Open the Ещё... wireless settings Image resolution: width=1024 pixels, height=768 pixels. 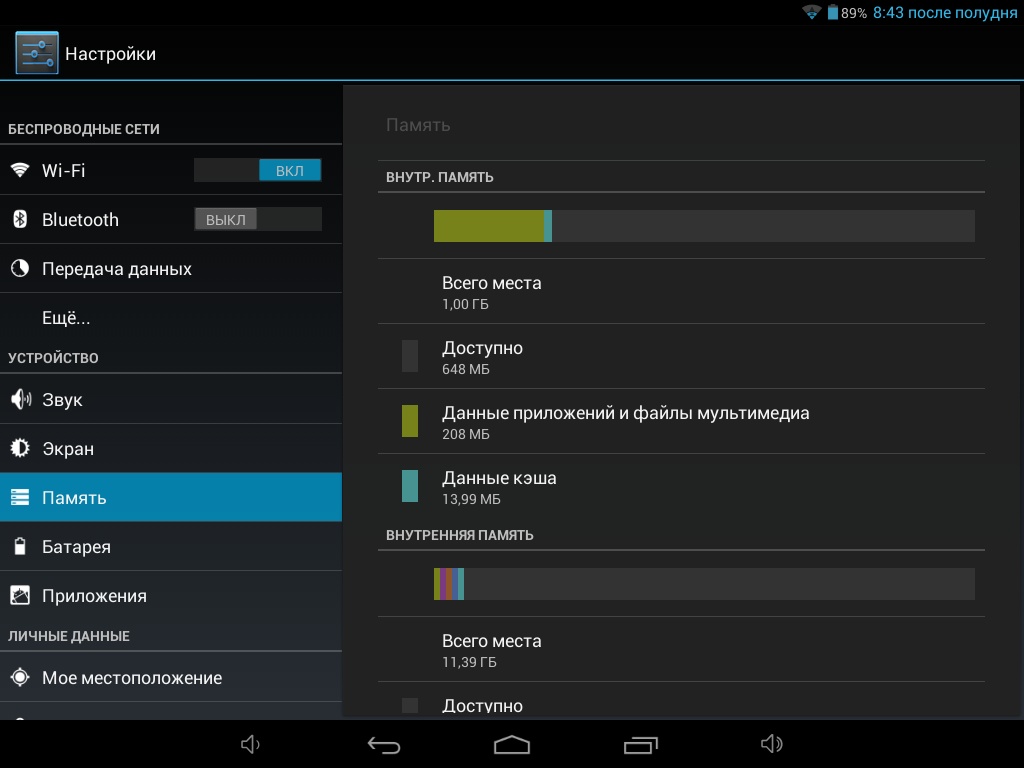pyautogui.click(x=66, y=318)
